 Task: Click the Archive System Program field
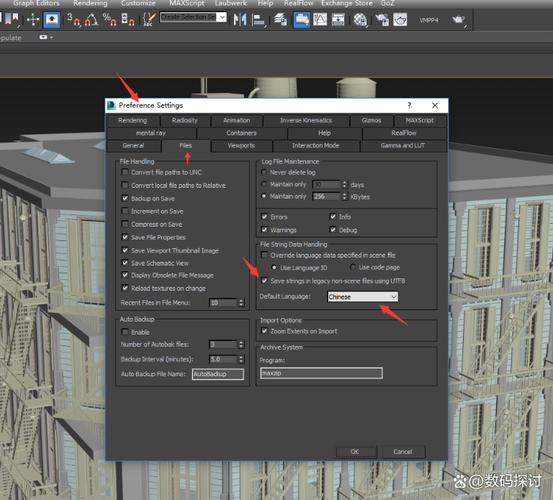(x=321, y=373)
